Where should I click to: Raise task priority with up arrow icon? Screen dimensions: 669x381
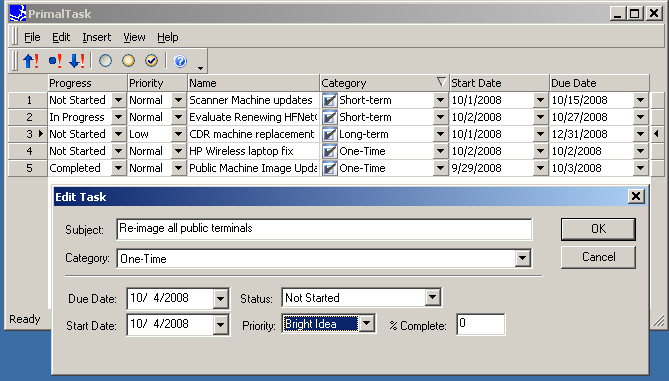point(31,61)
